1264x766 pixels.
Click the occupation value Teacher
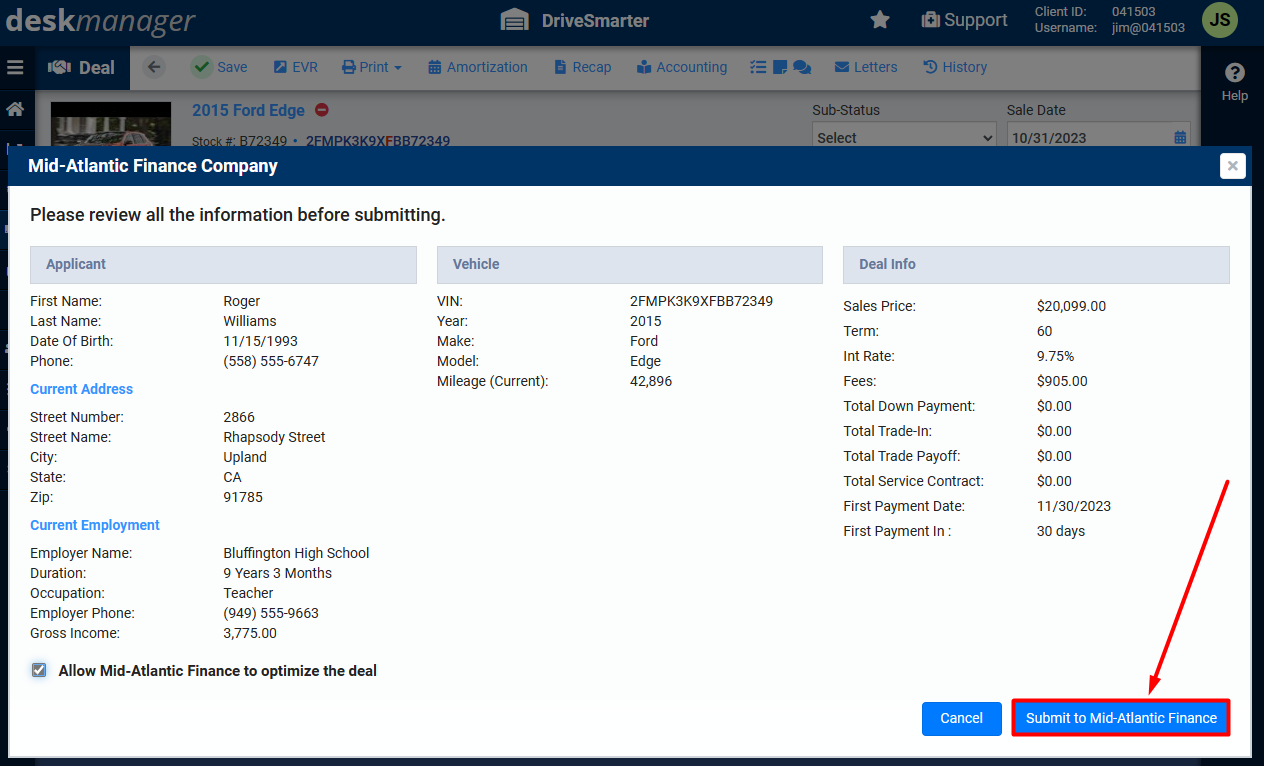point(248,593)
